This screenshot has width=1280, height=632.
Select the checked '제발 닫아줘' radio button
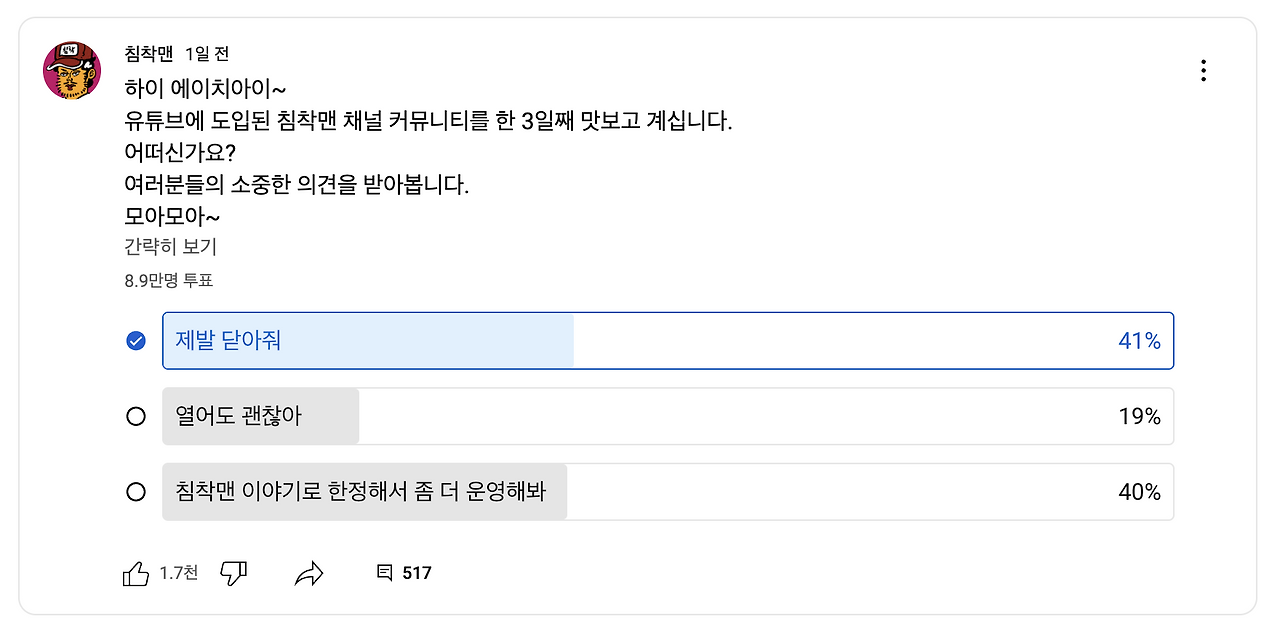[136, 341]
